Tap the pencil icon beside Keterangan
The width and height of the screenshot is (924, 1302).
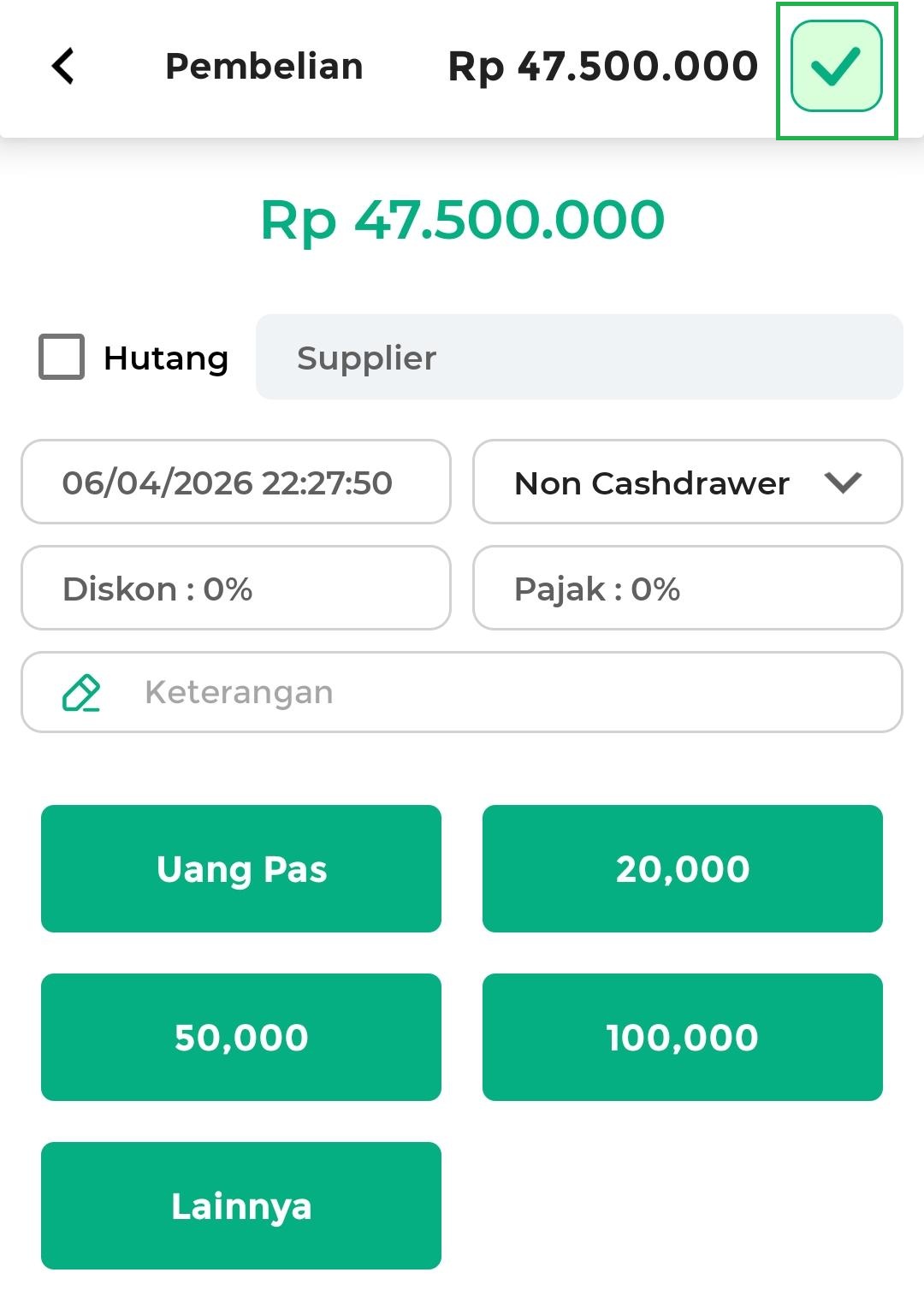coord(81,692)
